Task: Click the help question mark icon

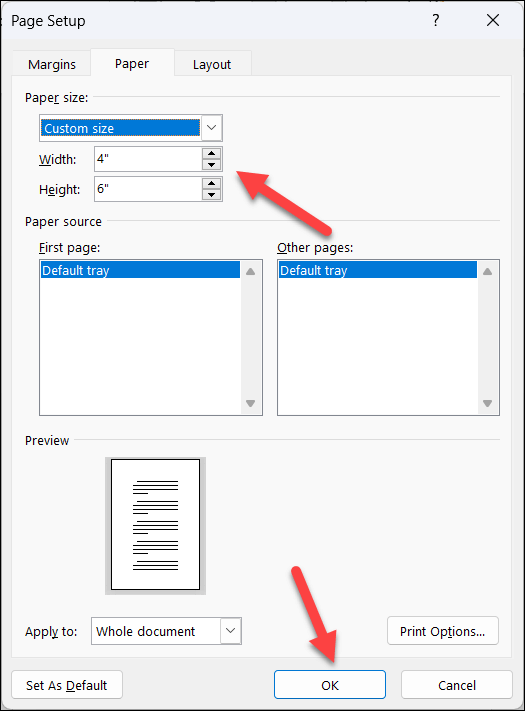Action: point(436,20)
